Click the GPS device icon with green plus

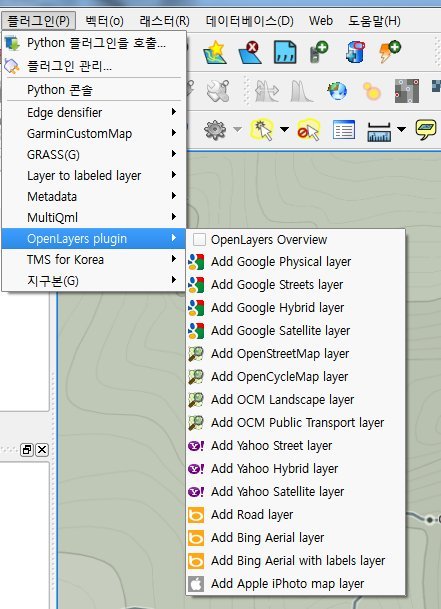[319, 52]
